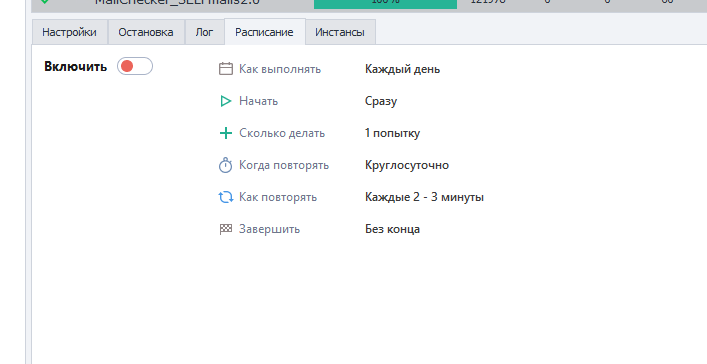Image resolution: width=707 pixels, height=364 pixels.
Task: Open the Настройки tab
Action: click(x=69, y=32)
